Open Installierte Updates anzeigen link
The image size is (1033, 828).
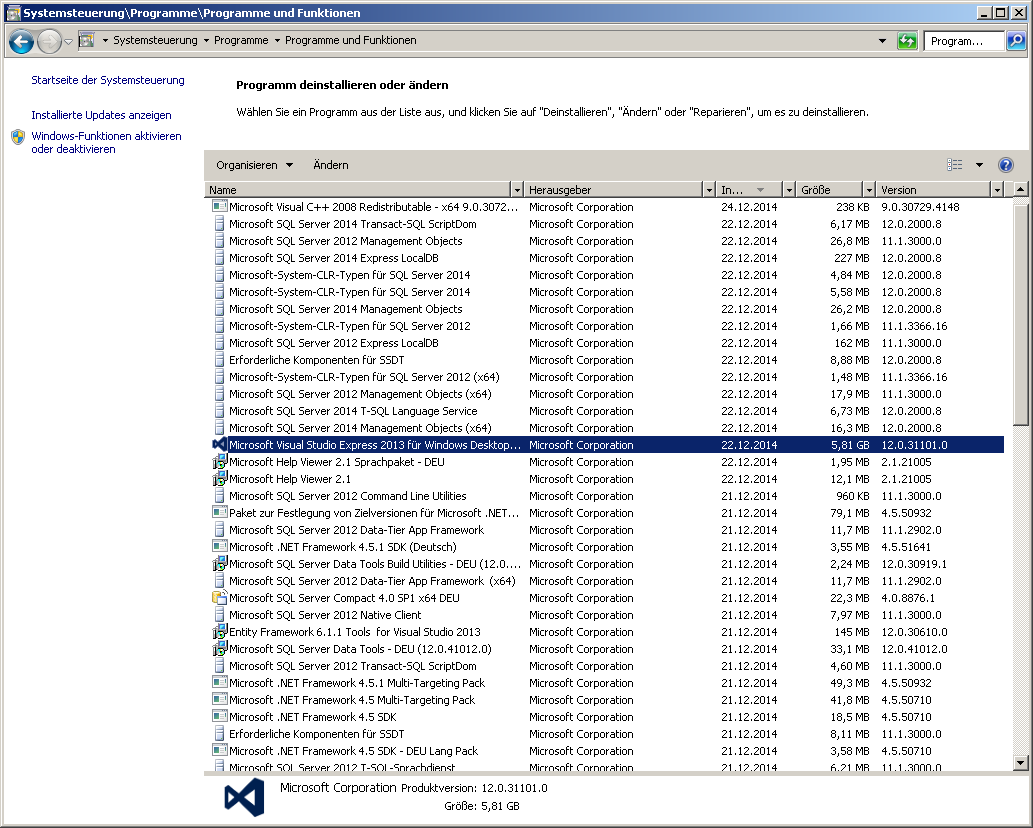101,115
